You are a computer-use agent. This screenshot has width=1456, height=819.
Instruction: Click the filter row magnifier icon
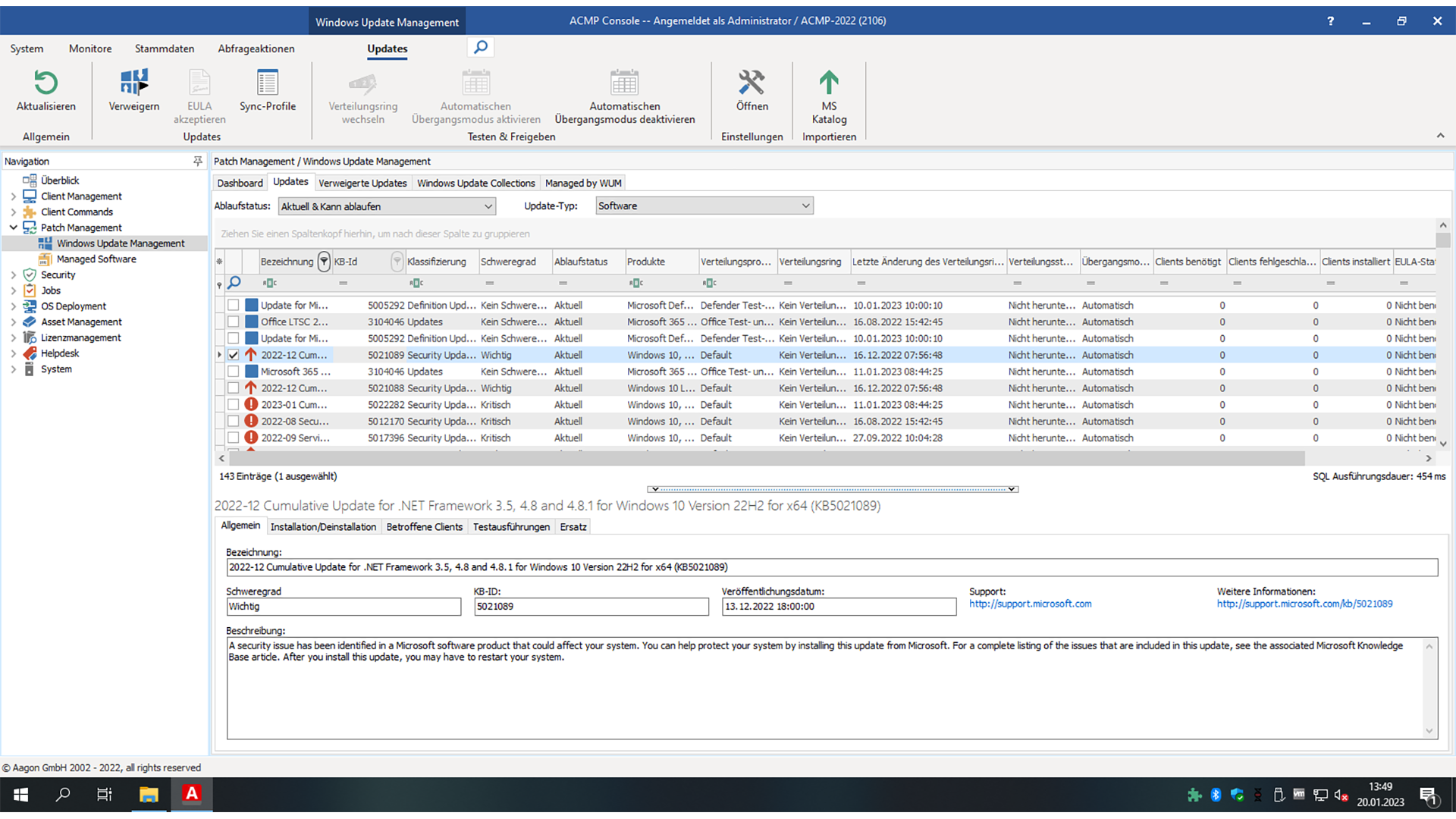234,283
